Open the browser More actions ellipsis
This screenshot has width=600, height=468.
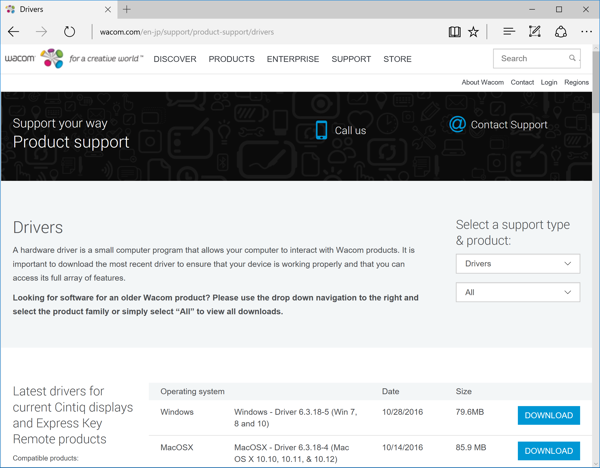pos(587,32)
